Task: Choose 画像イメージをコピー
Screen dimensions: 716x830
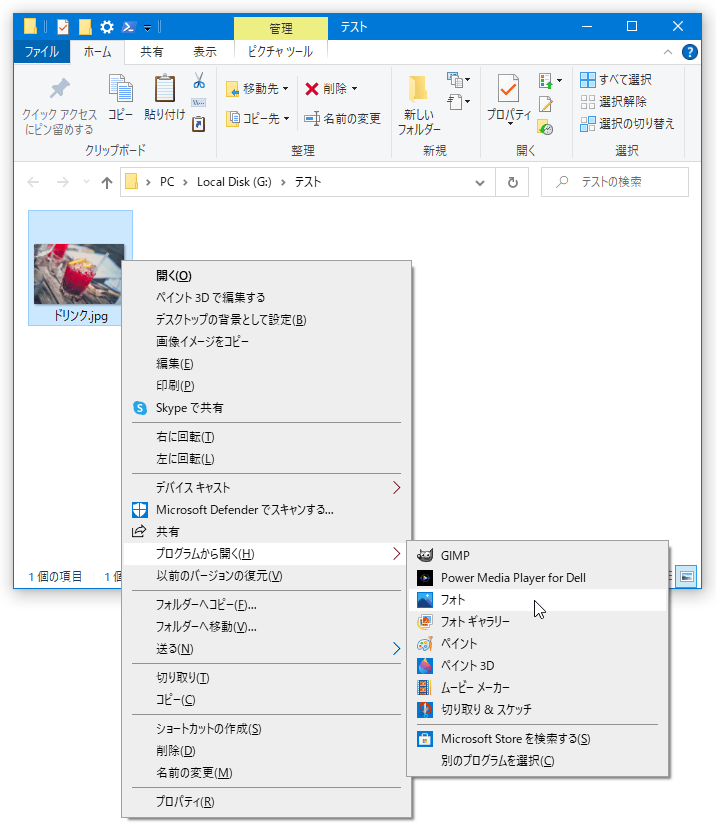Action: coord(266,342)
